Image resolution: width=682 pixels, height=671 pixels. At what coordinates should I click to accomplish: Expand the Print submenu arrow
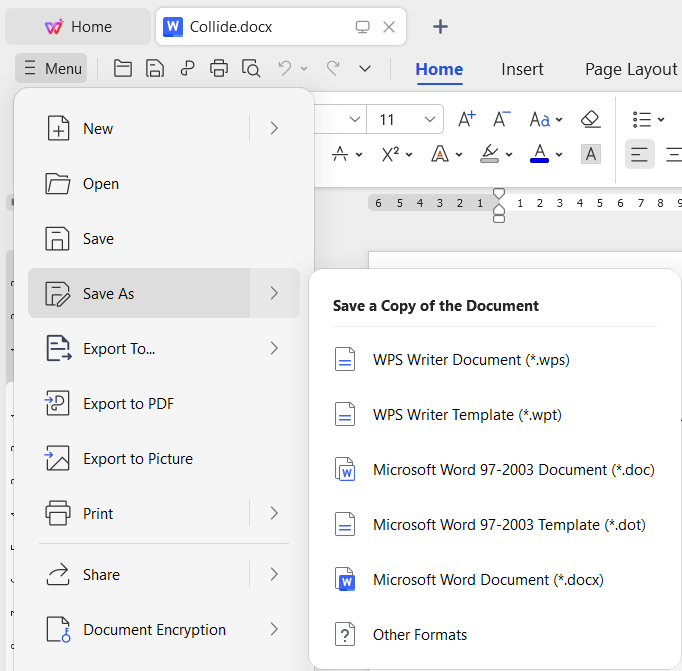[x=274, y=513]
